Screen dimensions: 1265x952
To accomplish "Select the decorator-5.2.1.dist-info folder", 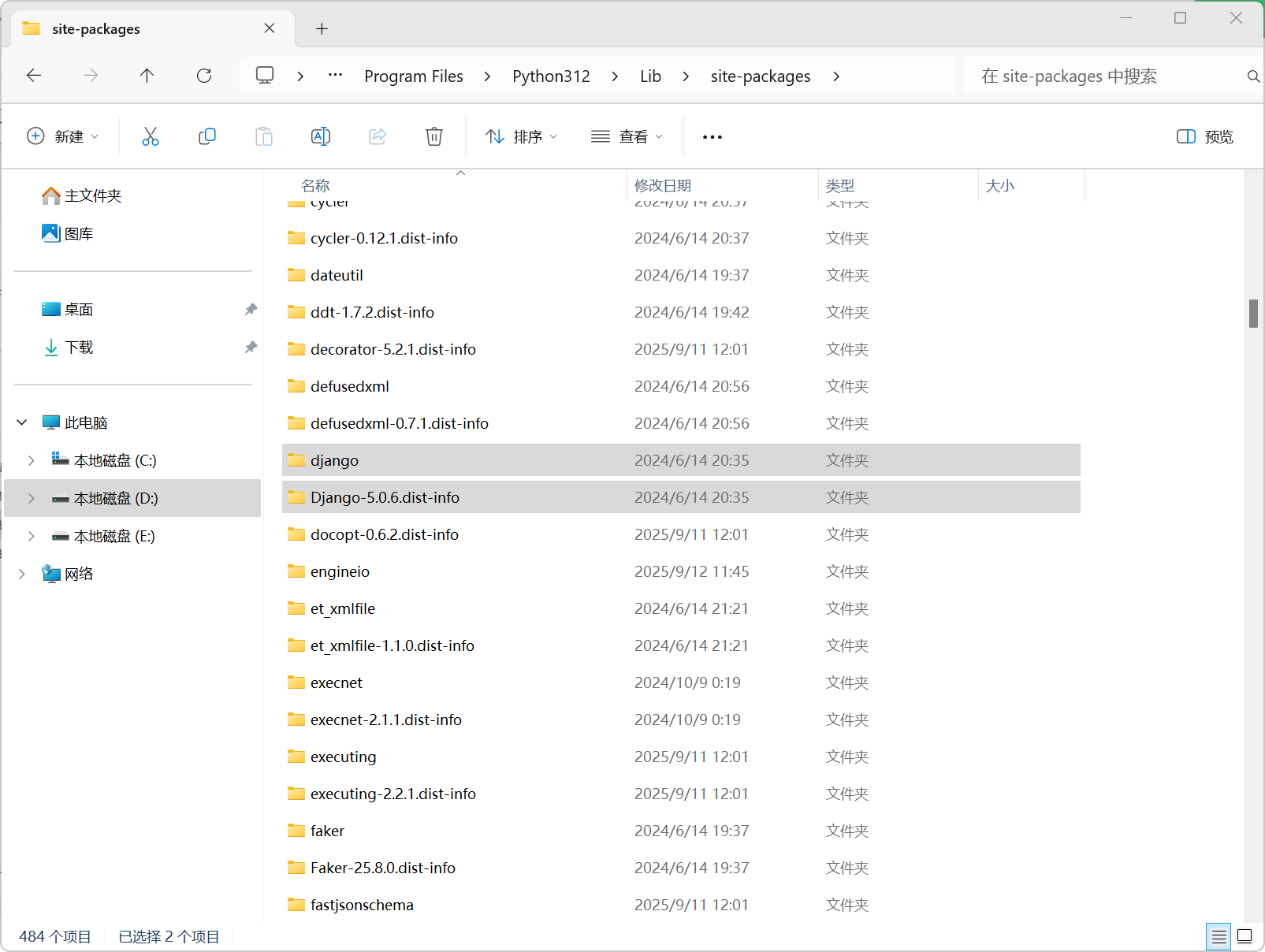I will pos(393,349).
